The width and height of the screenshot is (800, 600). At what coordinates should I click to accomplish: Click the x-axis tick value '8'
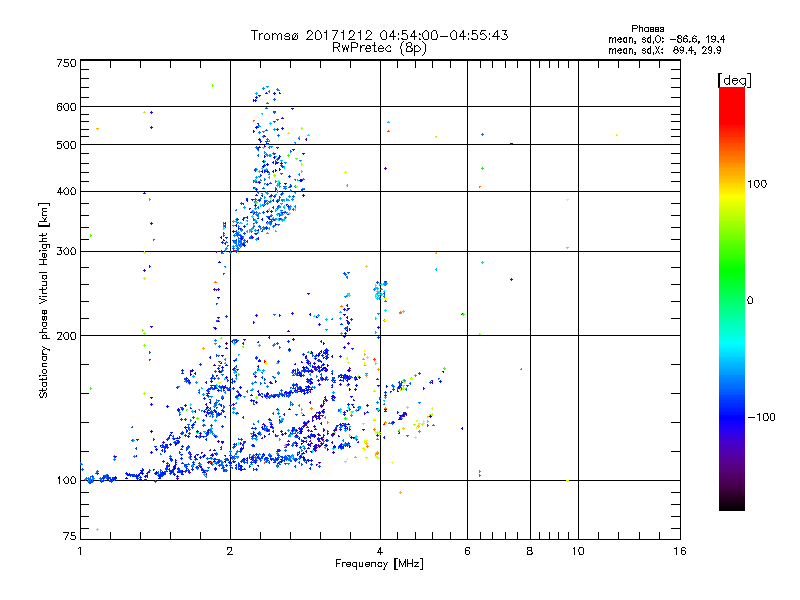[x=530, y=551]
